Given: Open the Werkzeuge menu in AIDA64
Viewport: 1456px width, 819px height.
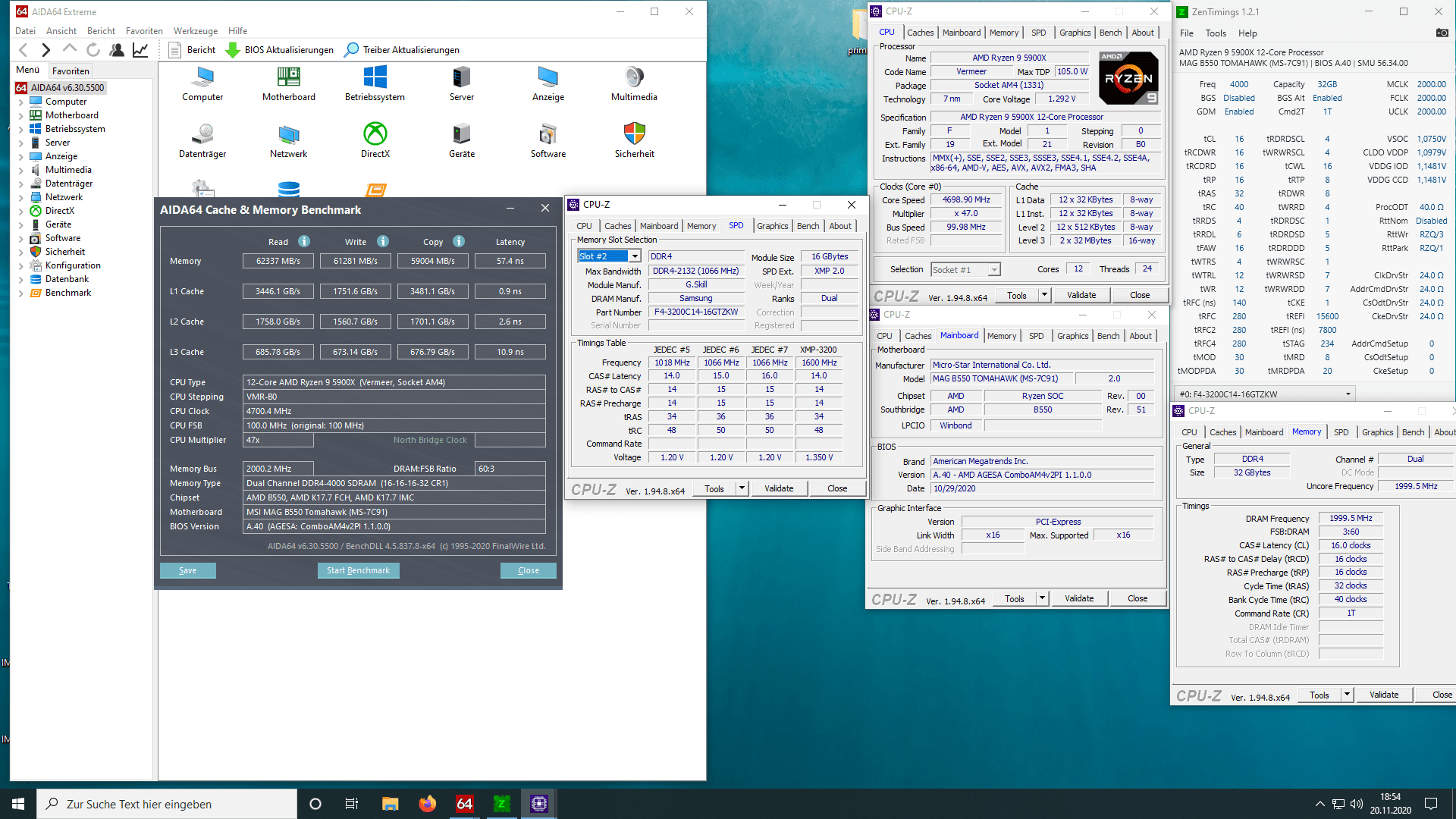Looking at the screenshot, I should (x=196, y=31).
